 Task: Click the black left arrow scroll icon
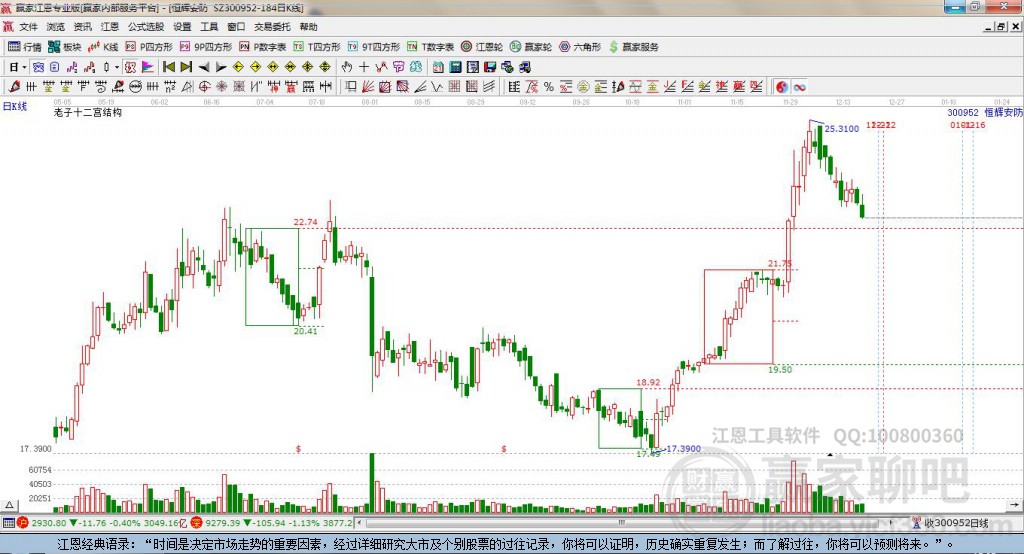tap(204, 67)
